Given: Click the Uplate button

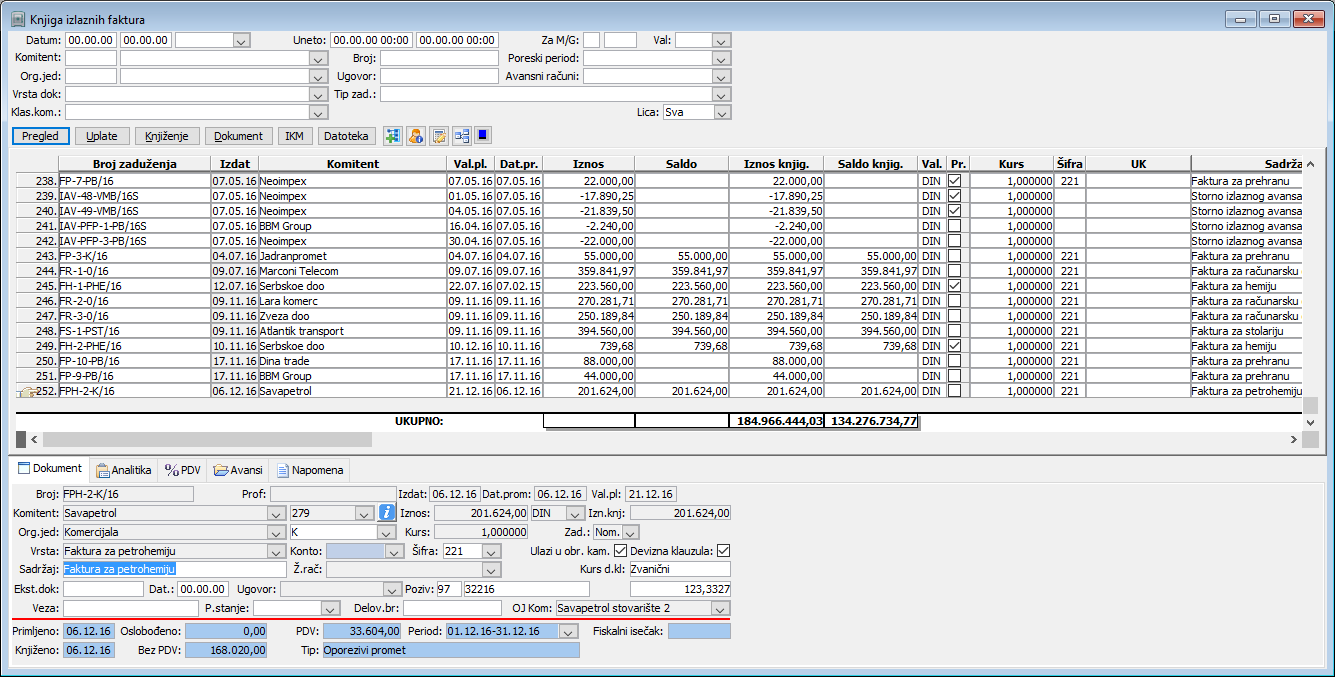Looking at the screenshot, I should (102, 136).
